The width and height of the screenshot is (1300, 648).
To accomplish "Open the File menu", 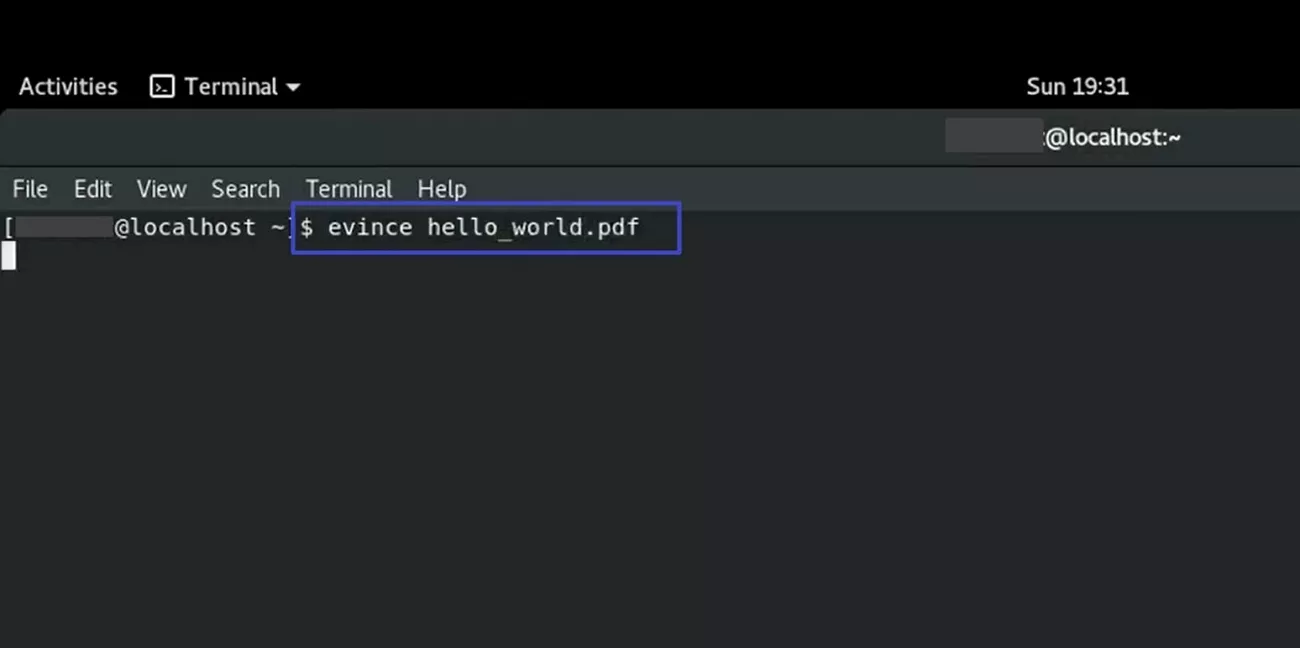I will tap(29, 189).
